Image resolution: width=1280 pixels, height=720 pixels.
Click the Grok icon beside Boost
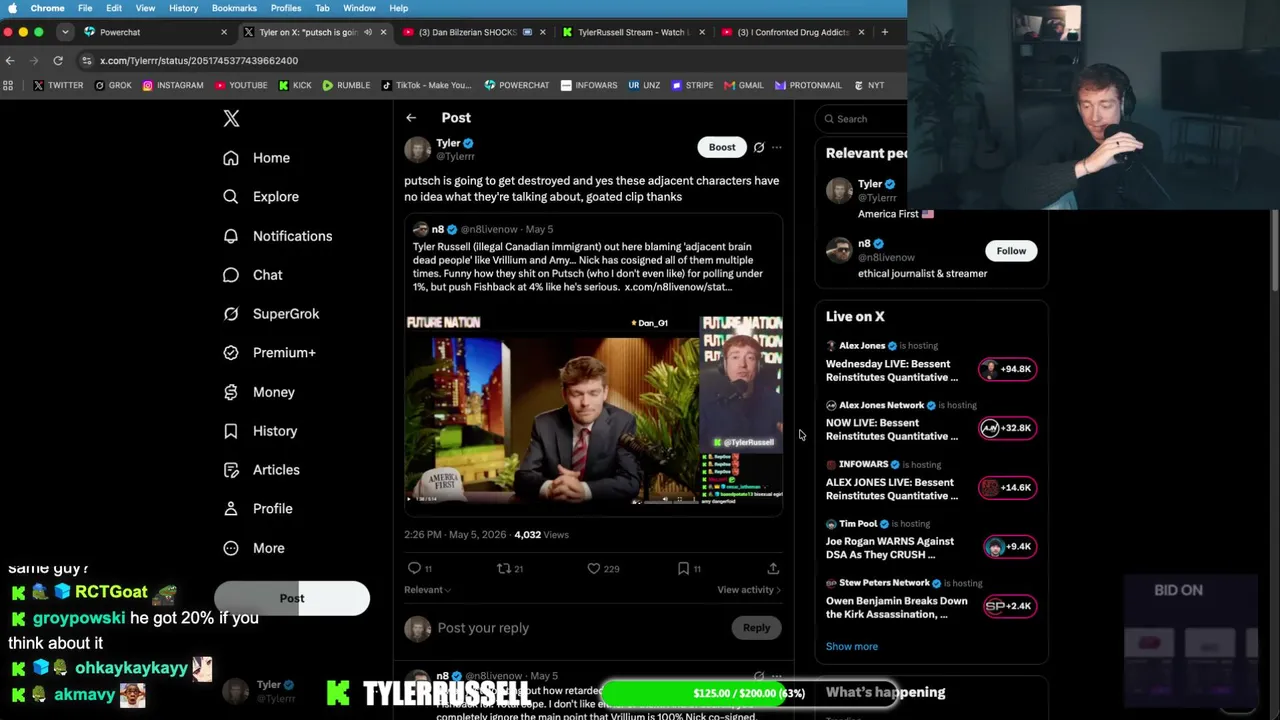click(759, 148)
